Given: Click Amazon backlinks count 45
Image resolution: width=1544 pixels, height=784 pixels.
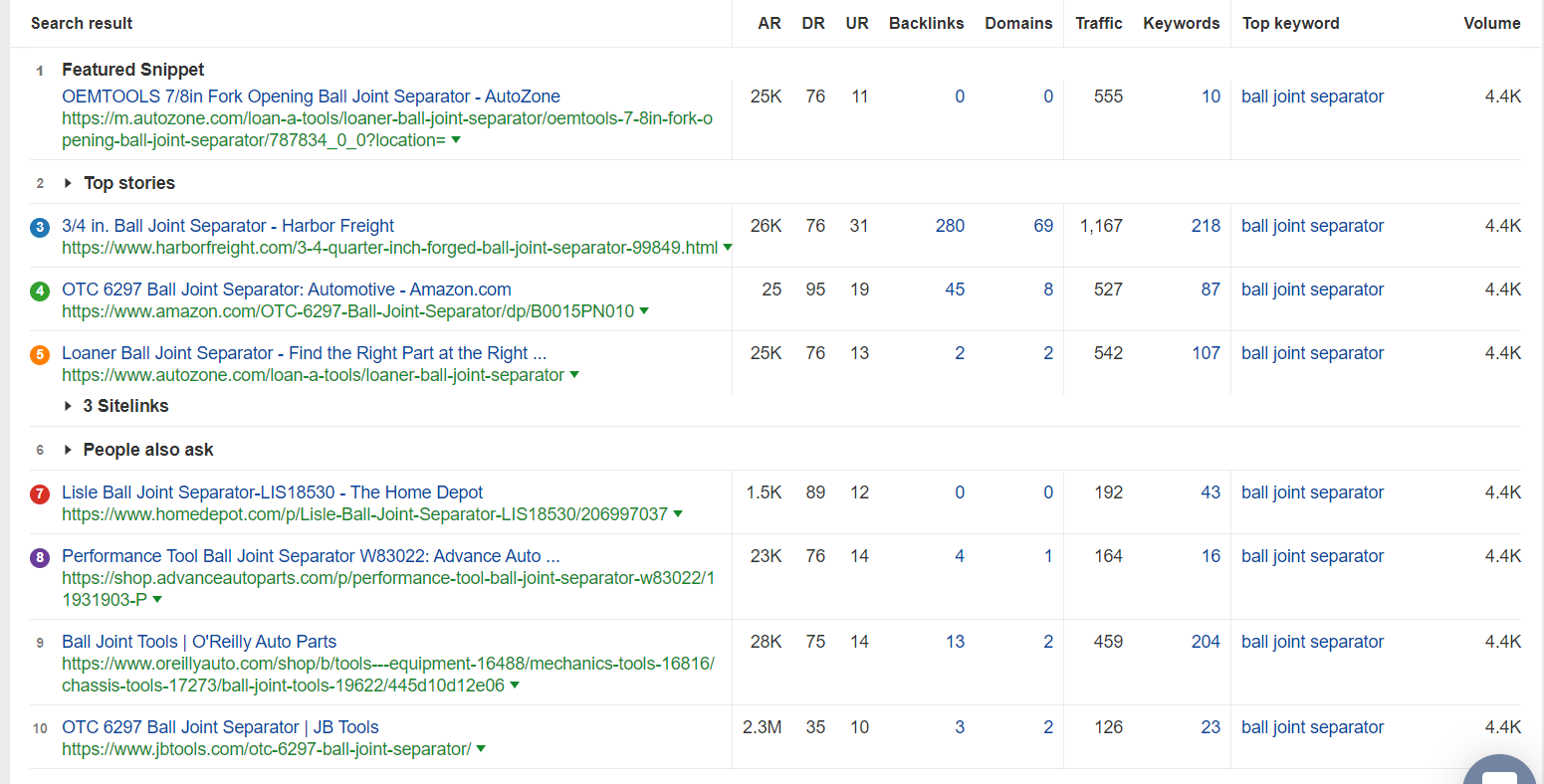Looking at the screenshot, I should click(955, 290).
